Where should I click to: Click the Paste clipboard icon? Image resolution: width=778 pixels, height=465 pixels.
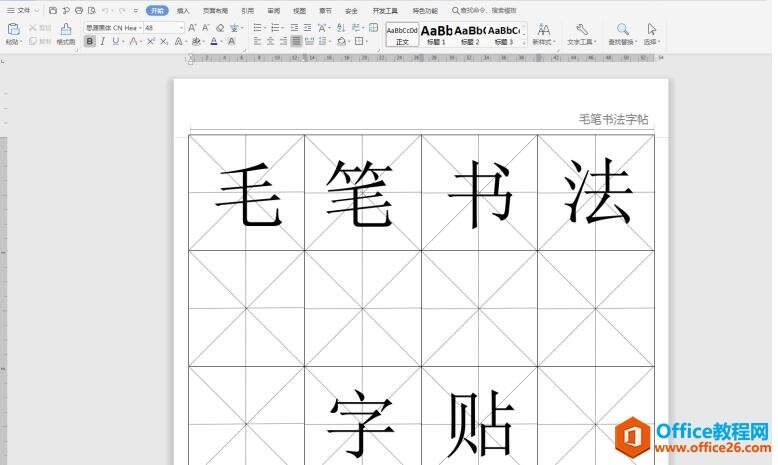[x=13, y=30]
